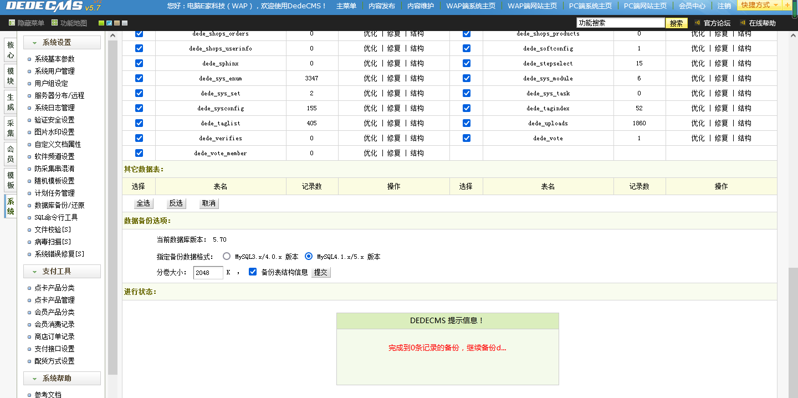Choose the tan skin color swatch
The image size is (798, 398).
pos(117,23)
